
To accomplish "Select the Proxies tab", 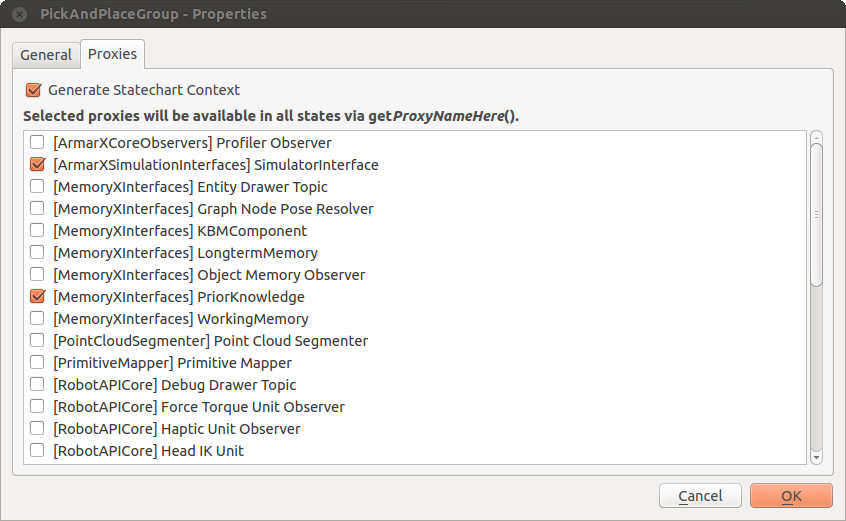I will 112,54.
